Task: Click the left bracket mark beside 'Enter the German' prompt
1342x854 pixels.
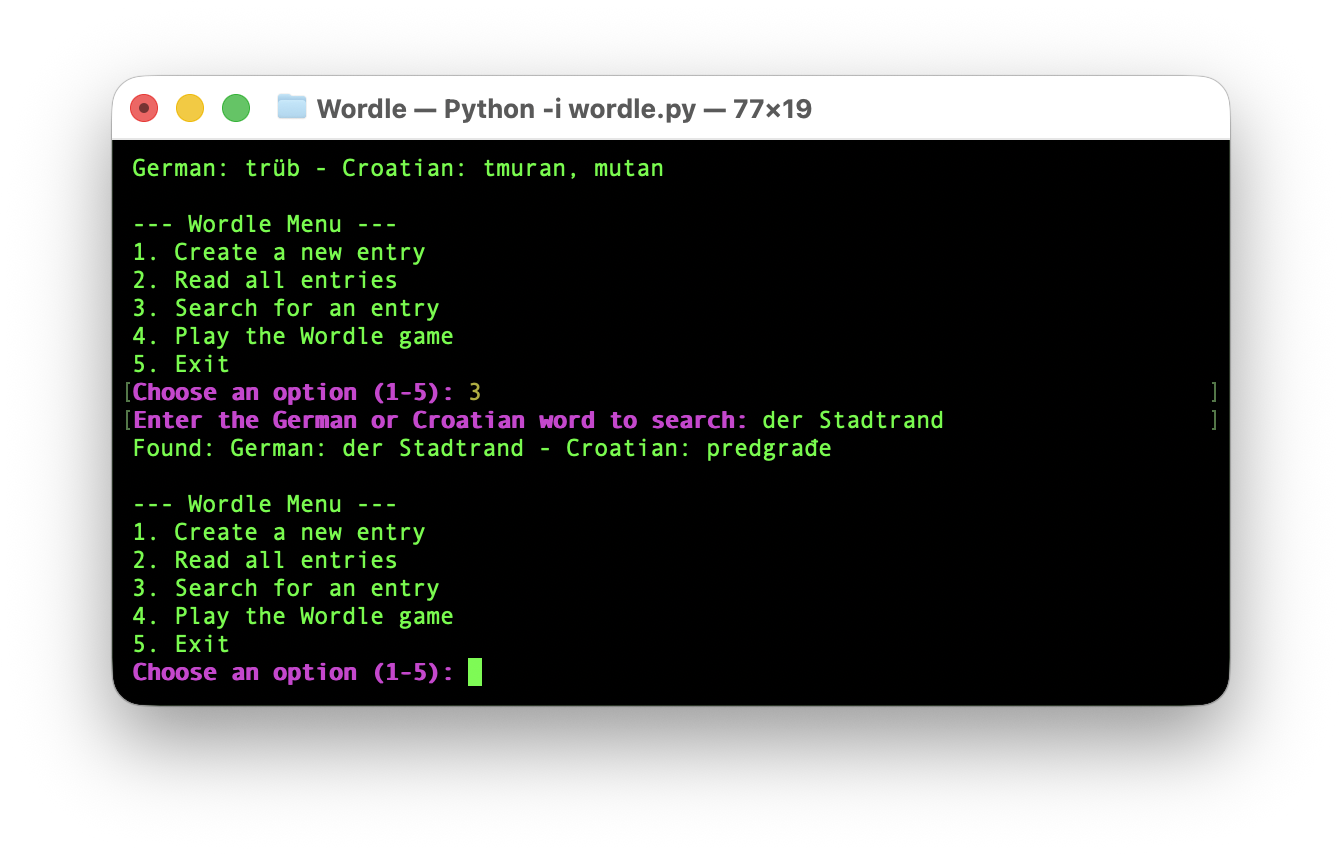Action: click(127, 420)
